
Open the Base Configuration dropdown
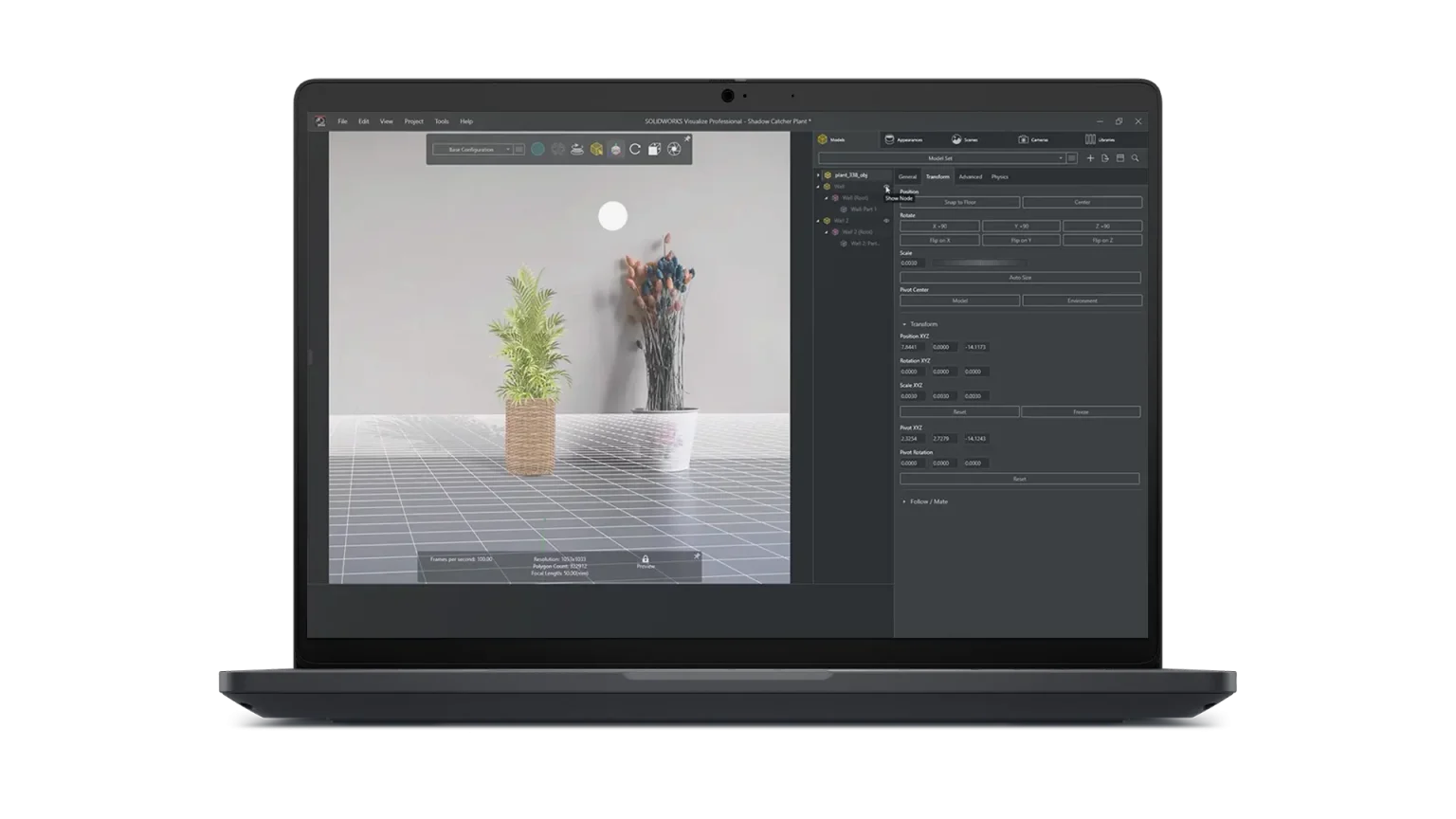[x=472, y=150]
